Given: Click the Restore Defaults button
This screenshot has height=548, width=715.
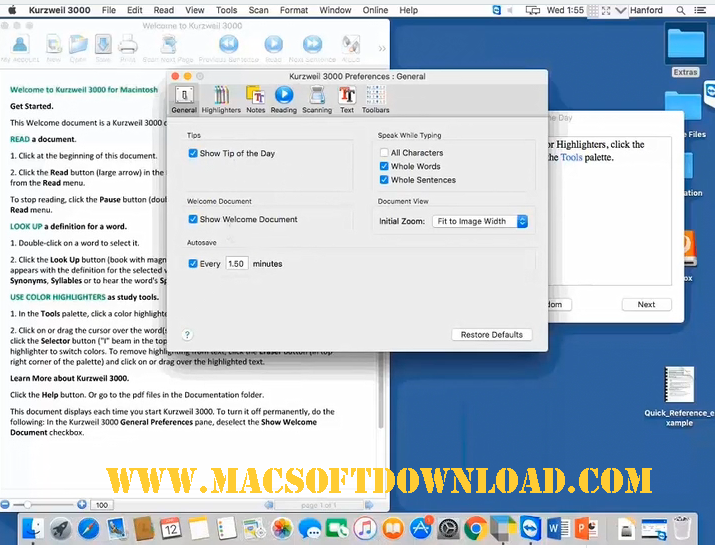Looking at the screenshot, I should tap(492, 335).
